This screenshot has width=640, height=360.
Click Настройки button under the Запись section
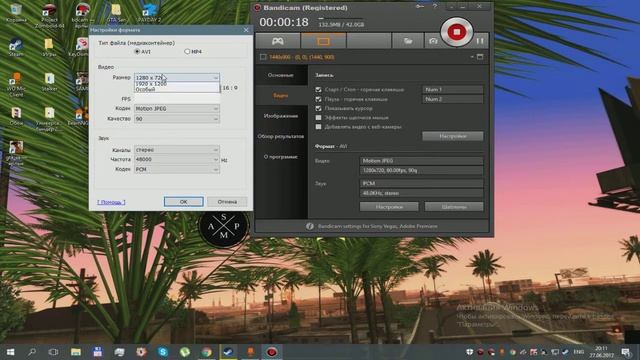click(453, 136)
